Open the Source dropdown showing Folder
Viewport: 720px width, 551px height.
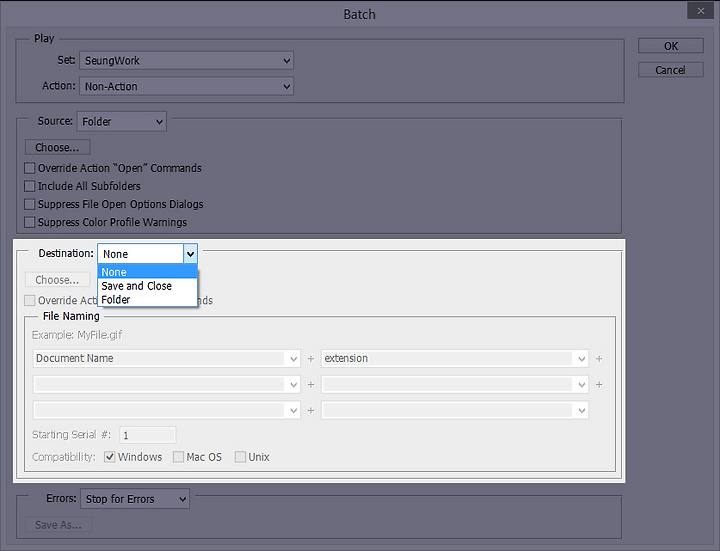coord(122,122)
